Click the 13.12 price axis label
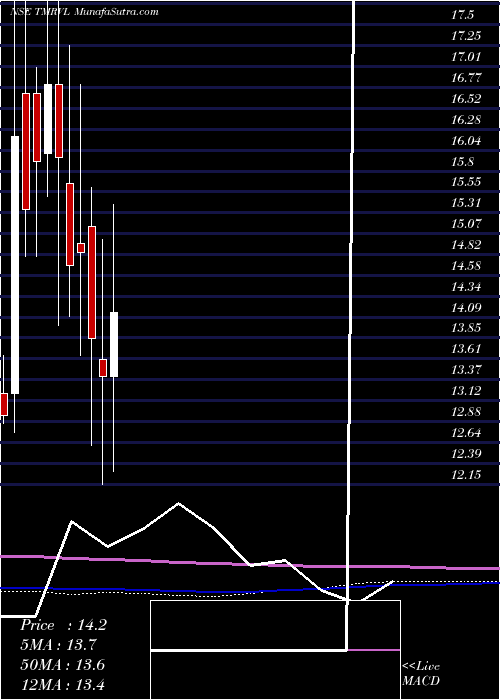500x700 pixels. click(466, 391)
